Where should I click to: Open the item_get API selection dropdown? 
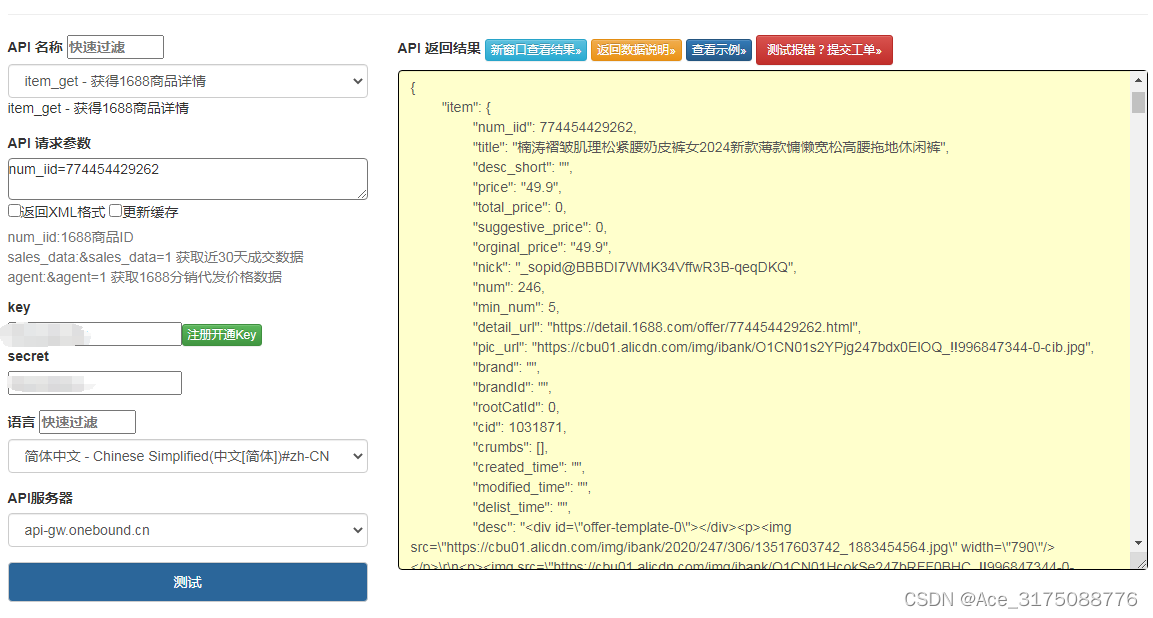pyautogui.click(x=187, y=82)
